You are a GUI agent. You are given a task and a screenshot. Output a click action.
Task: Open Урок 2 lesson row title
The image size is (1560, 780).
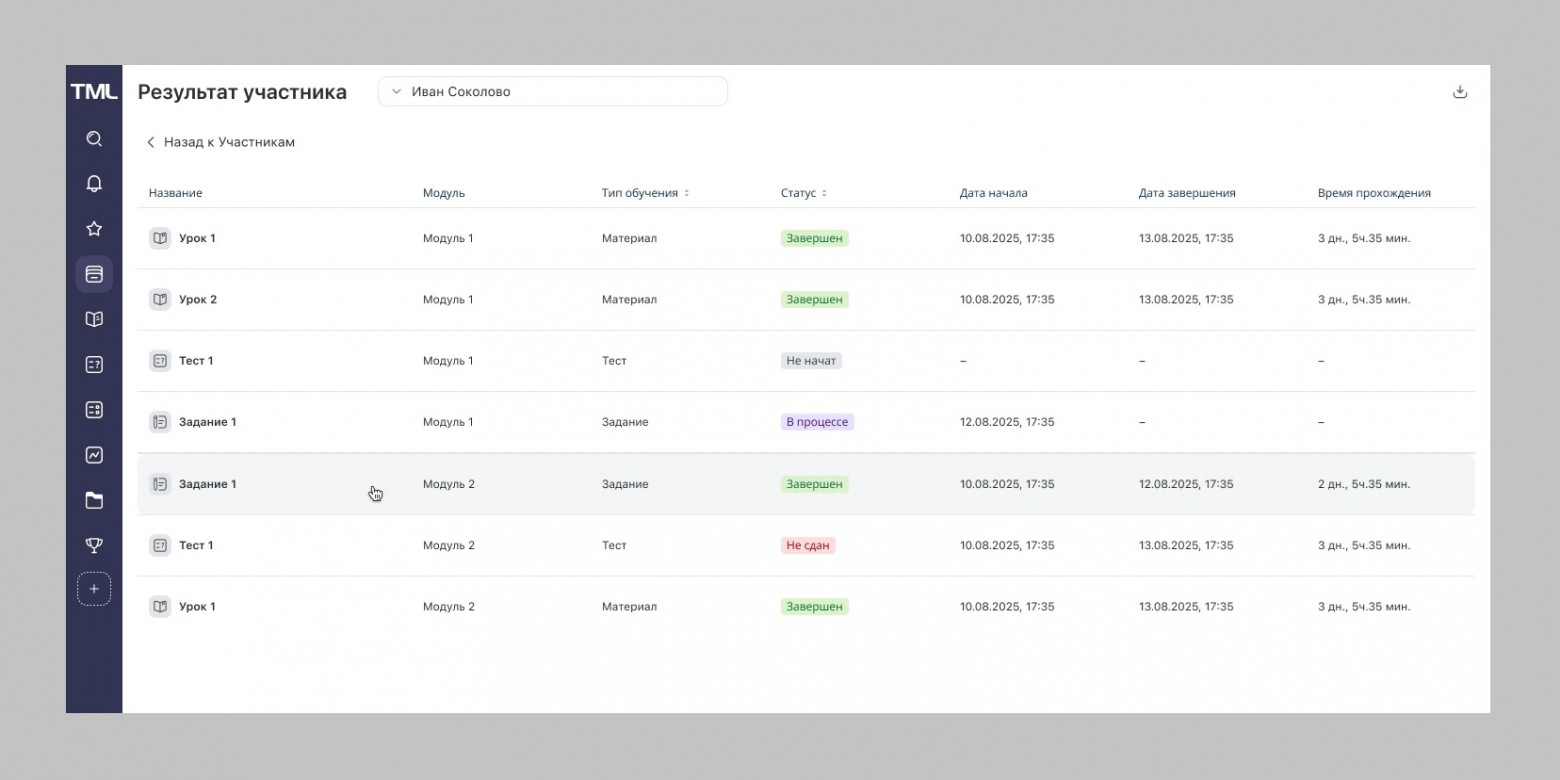pos(198,299)
